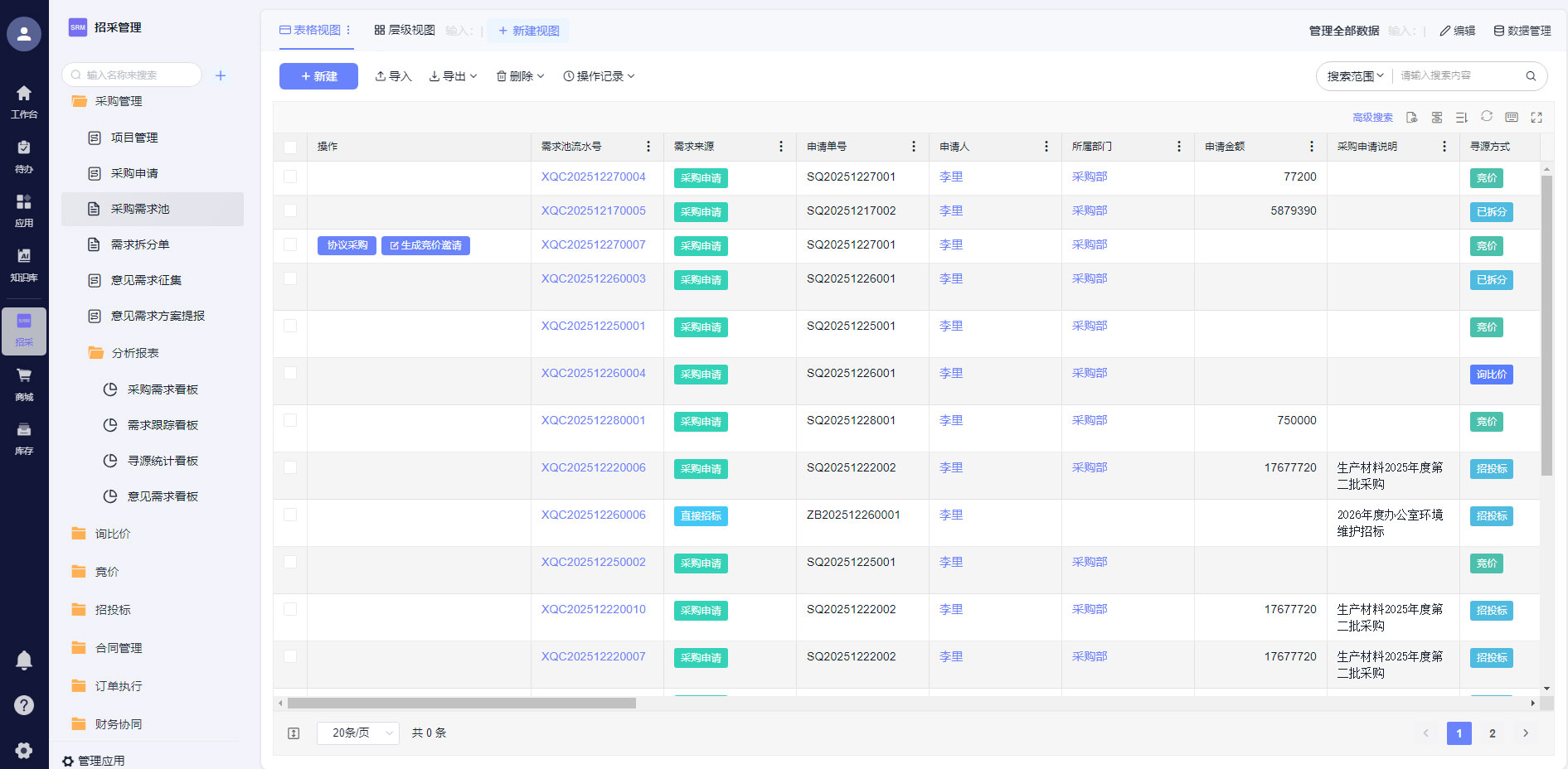1568x769 pixels.
Task: Click the search magnifier icon in top search box
Action: click(1531, 76)
